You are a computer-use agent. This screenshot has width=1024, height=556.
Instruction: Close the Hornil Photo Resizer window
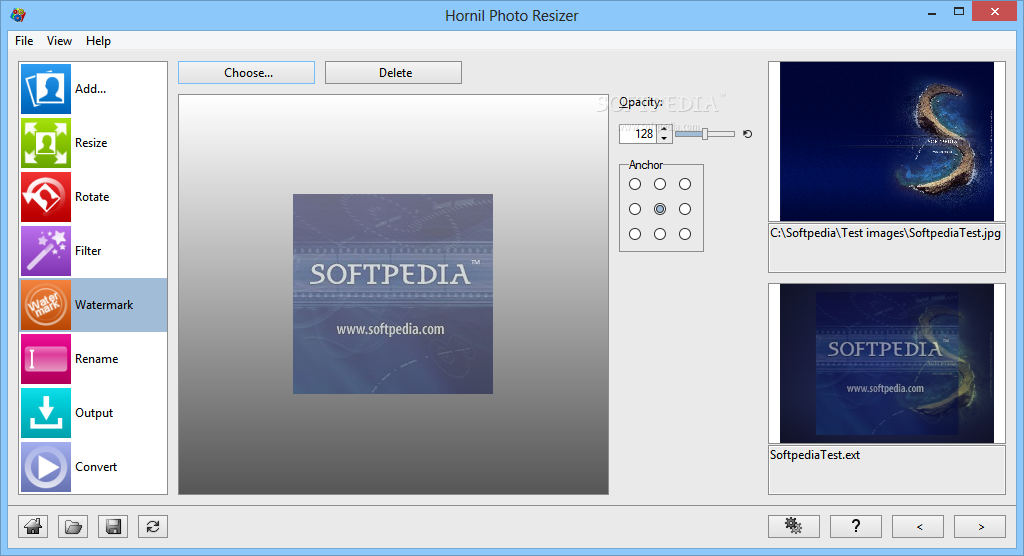(995, 11)
